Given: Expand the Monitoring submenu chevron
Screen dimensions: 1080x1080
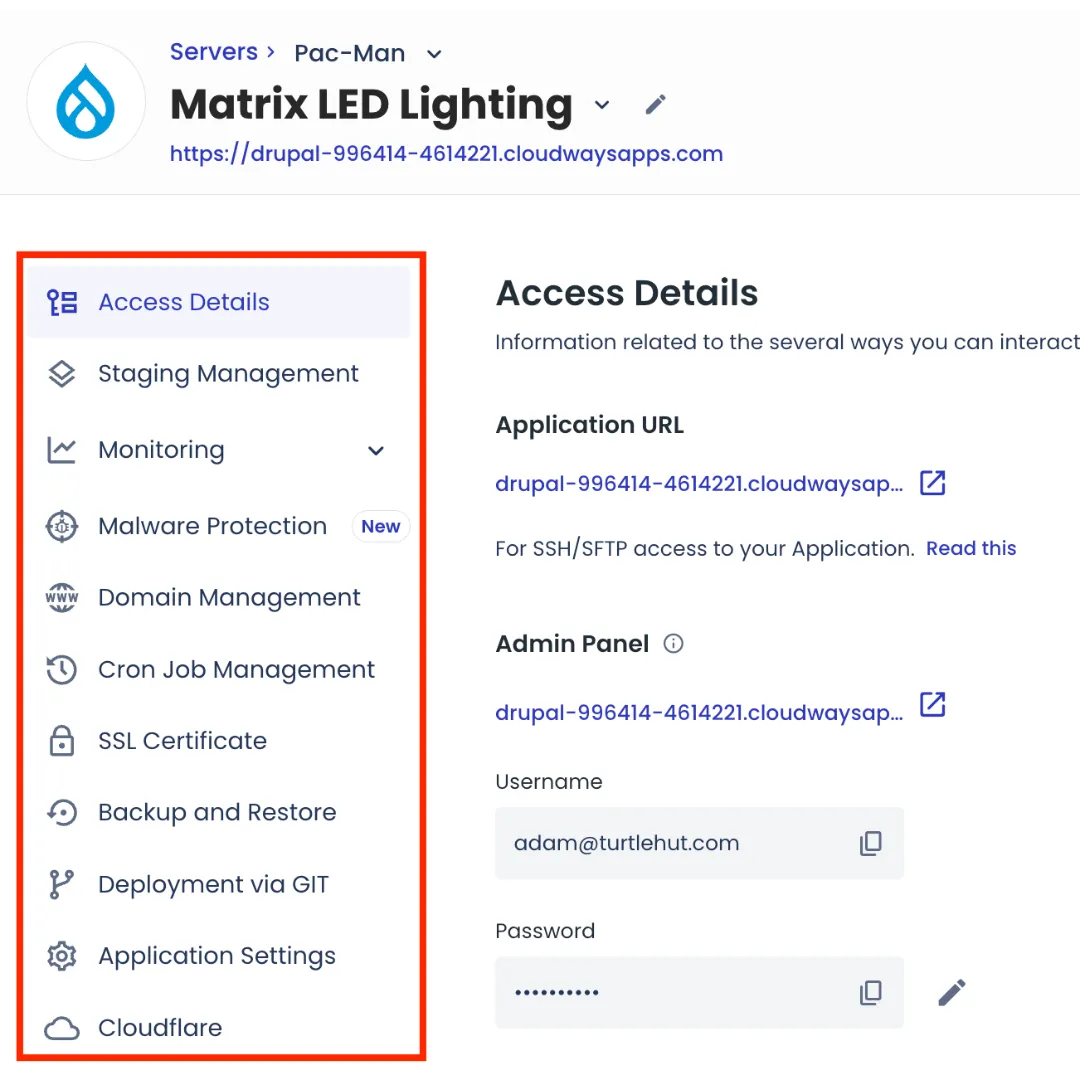Looking at the screenshot, I should click(376, 450).
